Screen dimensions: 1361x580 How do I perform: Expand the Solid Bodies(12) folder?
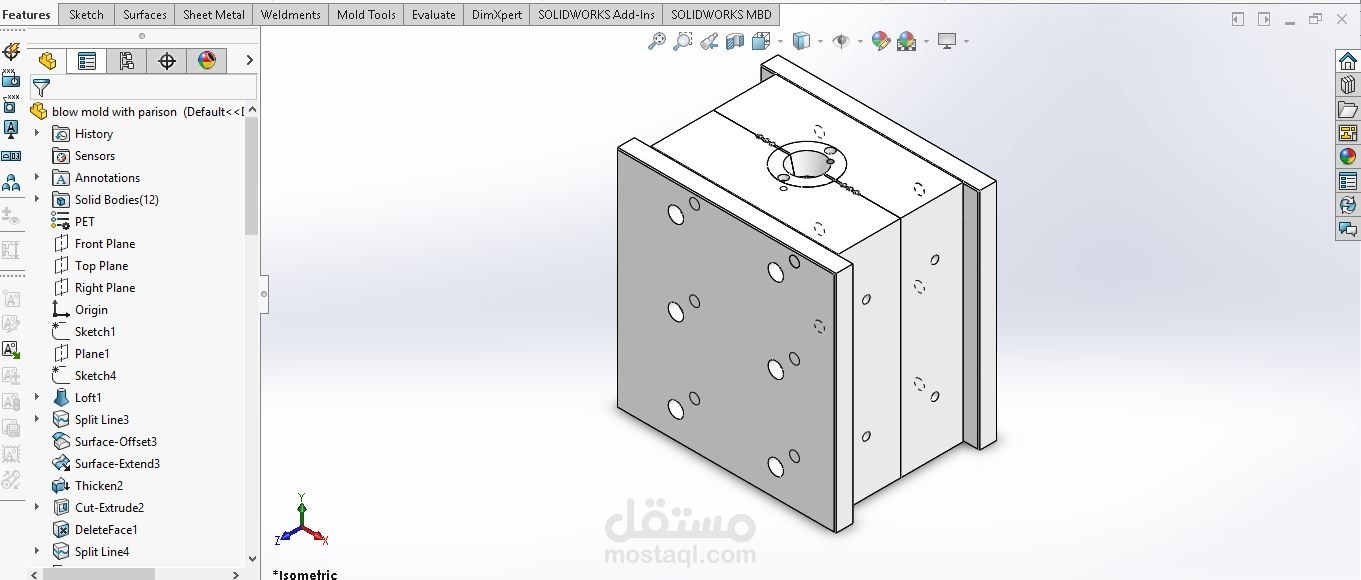37,199
